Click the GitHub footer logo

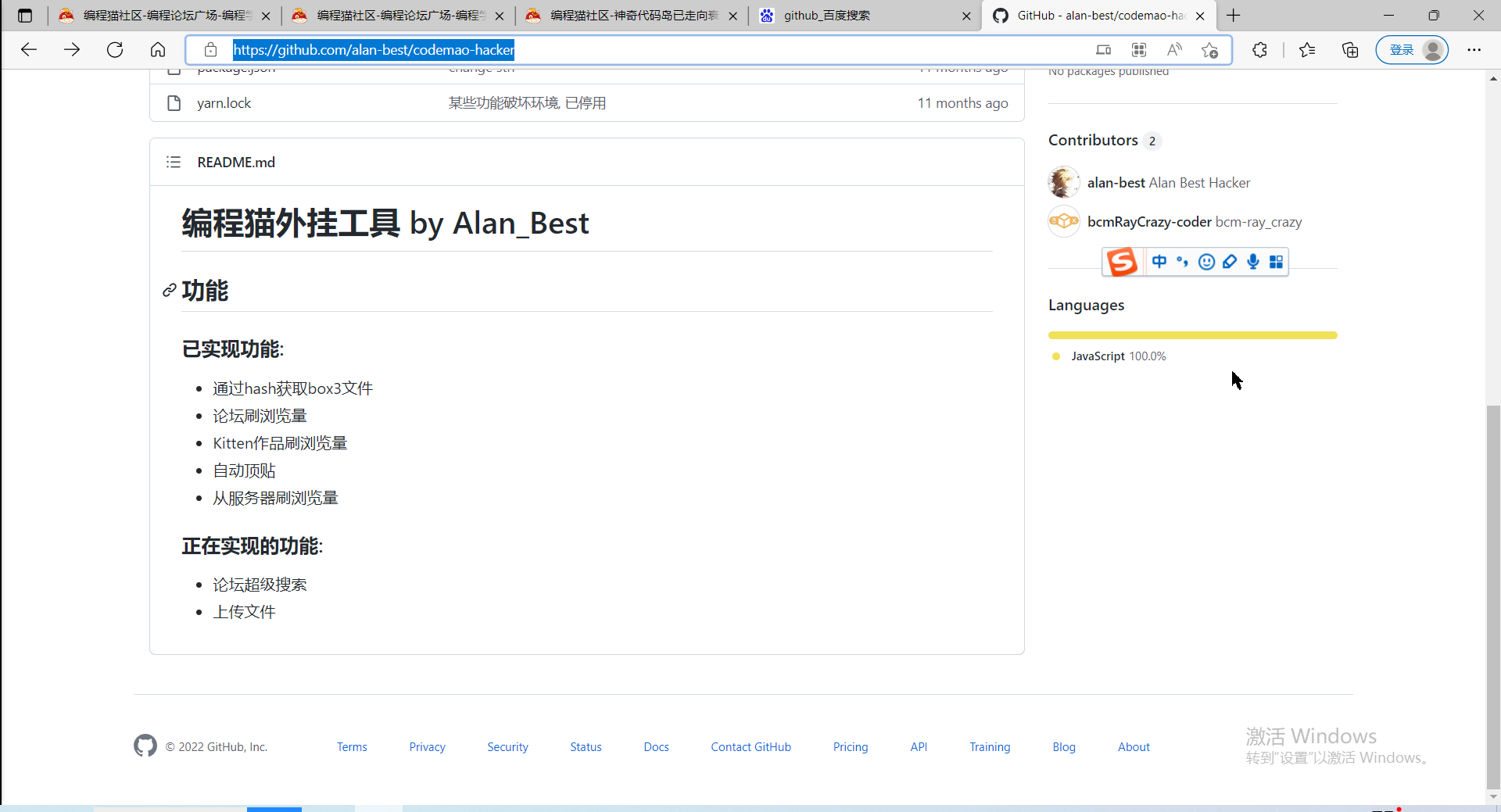tap(145, 746)
